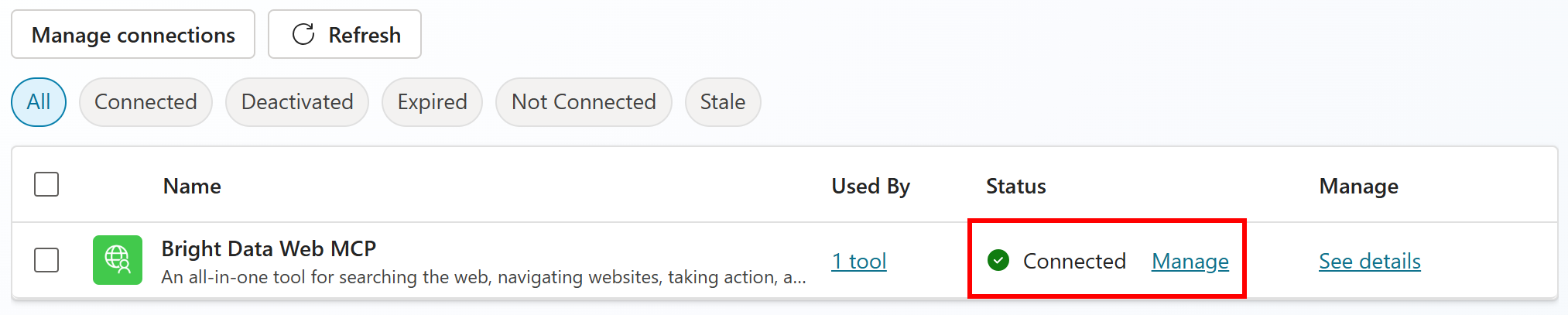Image resolution: width=1568 pixels, height=315 pixels.
Task: Tick the select-all checkbox in table header
Action: coord(46,185)
